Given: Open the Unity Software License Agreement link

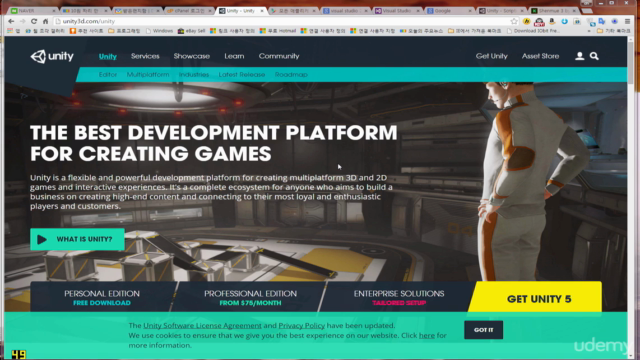Looking at the screenshot, I should [202, 326].
